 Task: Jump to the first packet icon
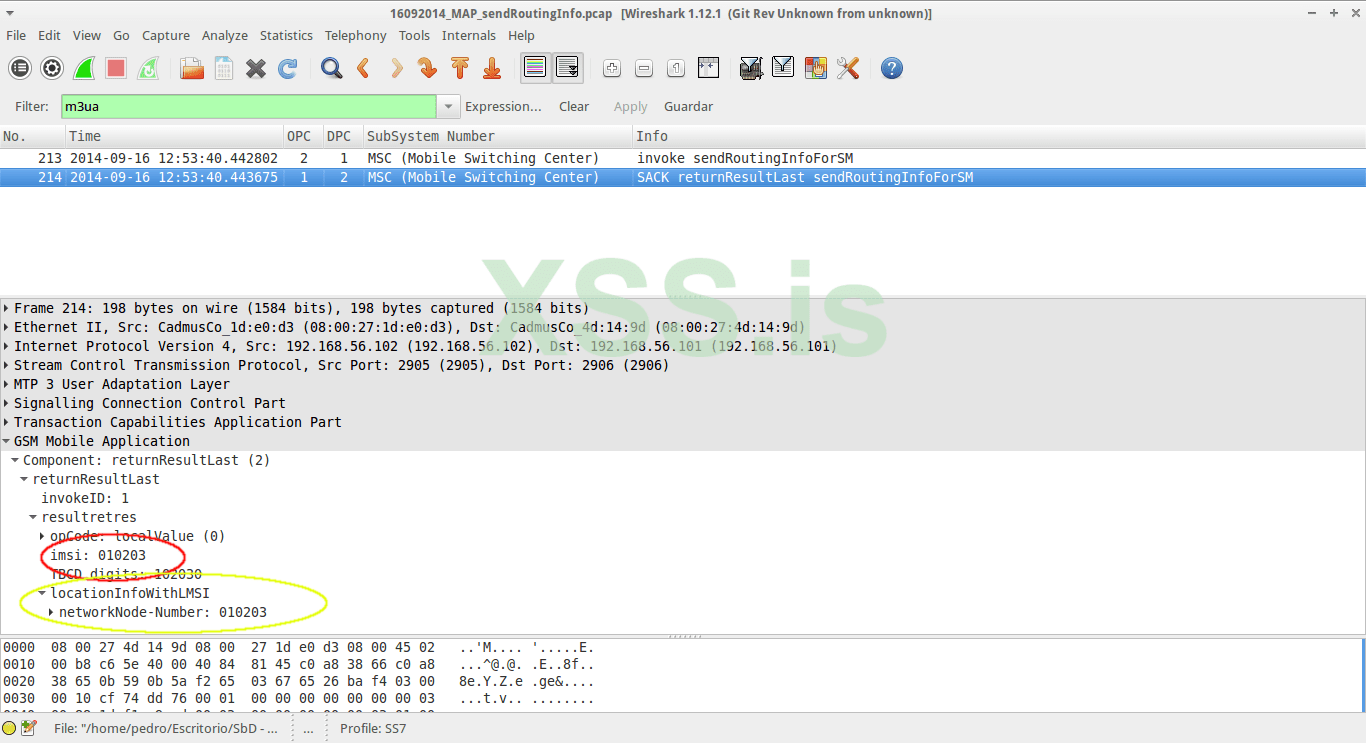(x=460, y=68)
